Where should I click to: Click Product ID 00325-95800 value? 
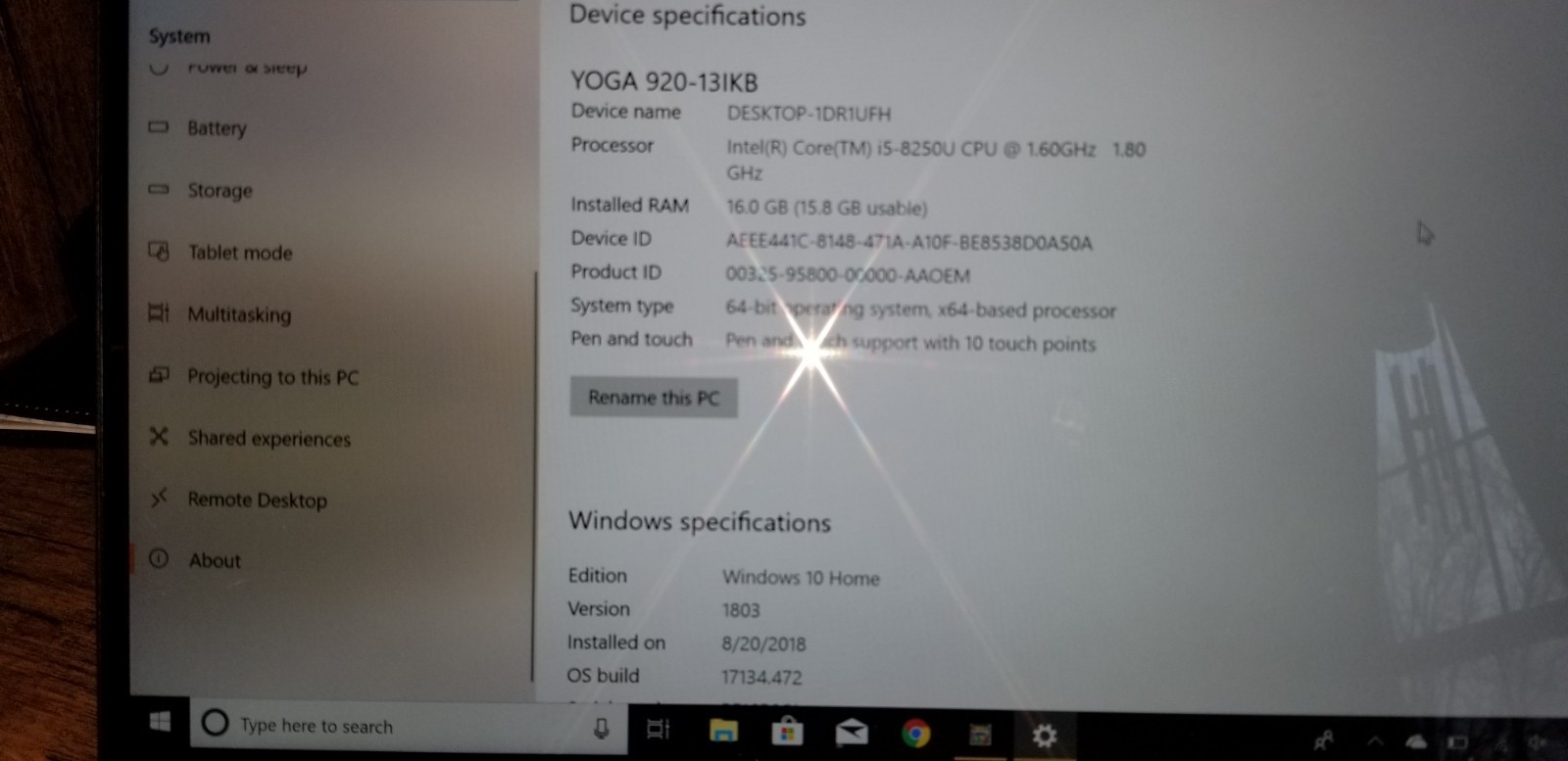(848, 275)
